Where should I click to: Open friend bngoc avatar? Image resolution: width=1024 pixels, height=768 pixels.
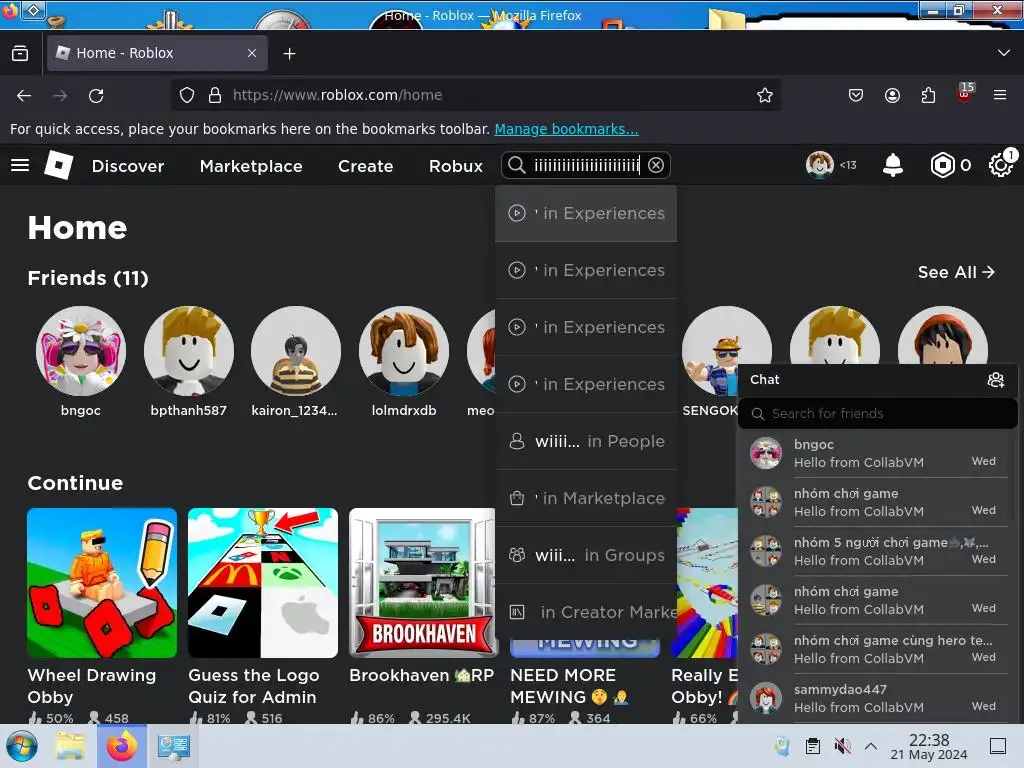(81, 351)
